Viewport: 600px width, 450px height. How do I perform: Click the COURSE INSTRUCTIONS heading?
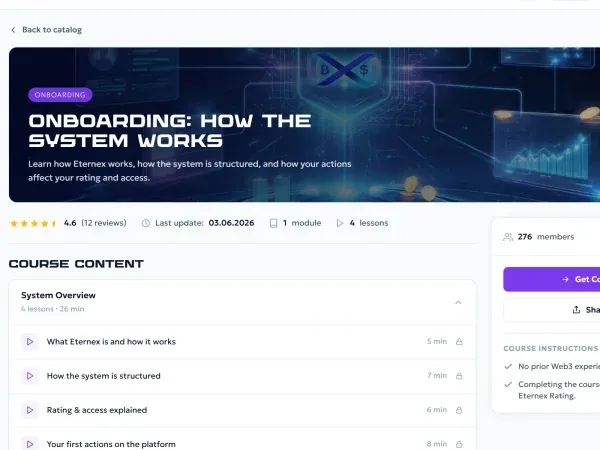coord(551,349)
